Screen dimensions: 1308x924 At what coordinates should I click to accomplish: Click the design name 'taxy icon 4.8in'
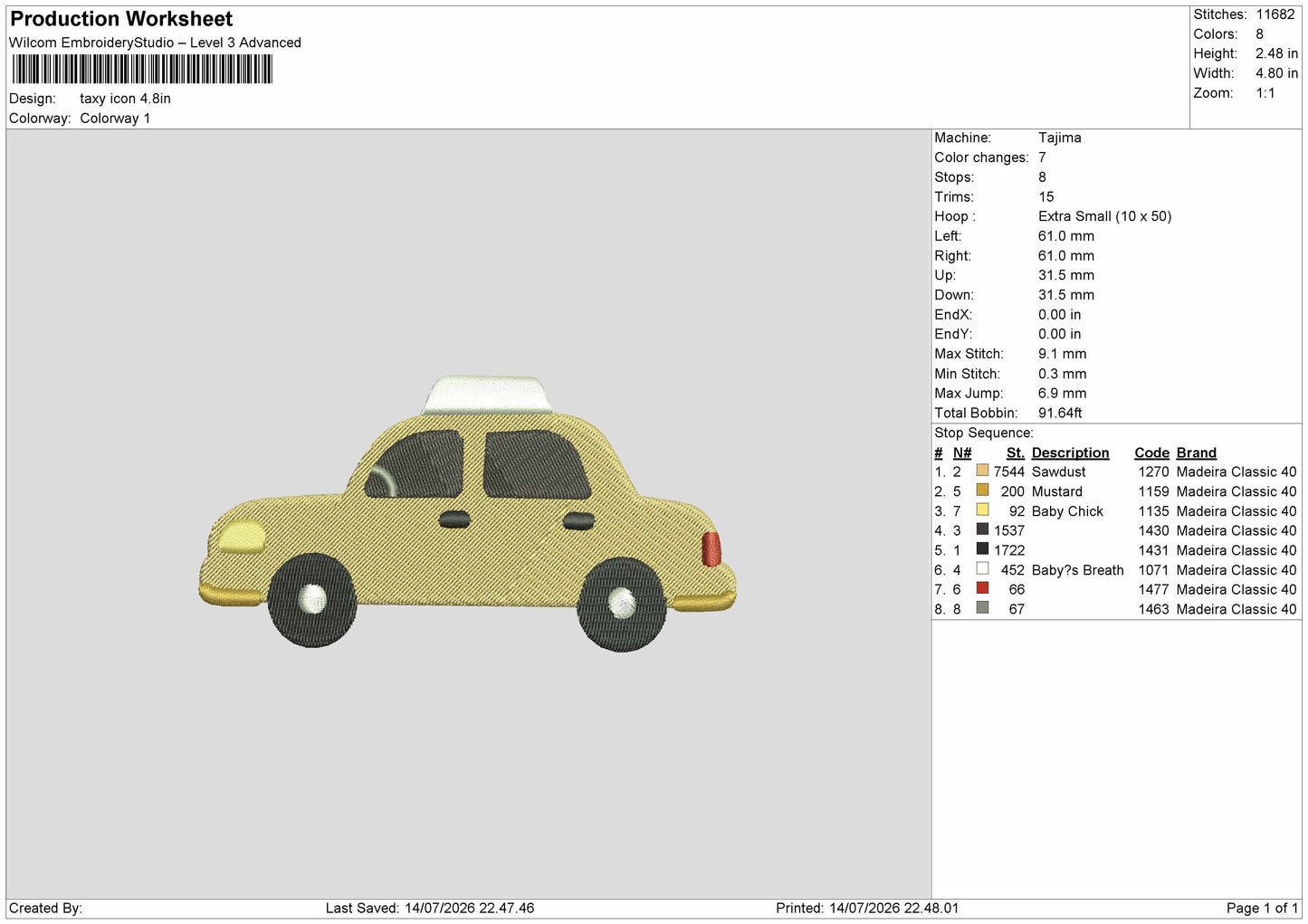click(125, 99)
